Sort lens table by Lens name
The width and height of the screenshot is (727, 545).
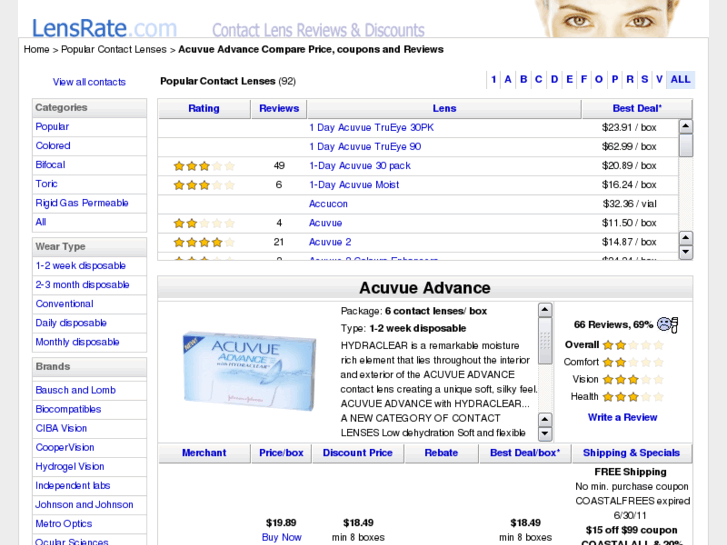[444, 109]
